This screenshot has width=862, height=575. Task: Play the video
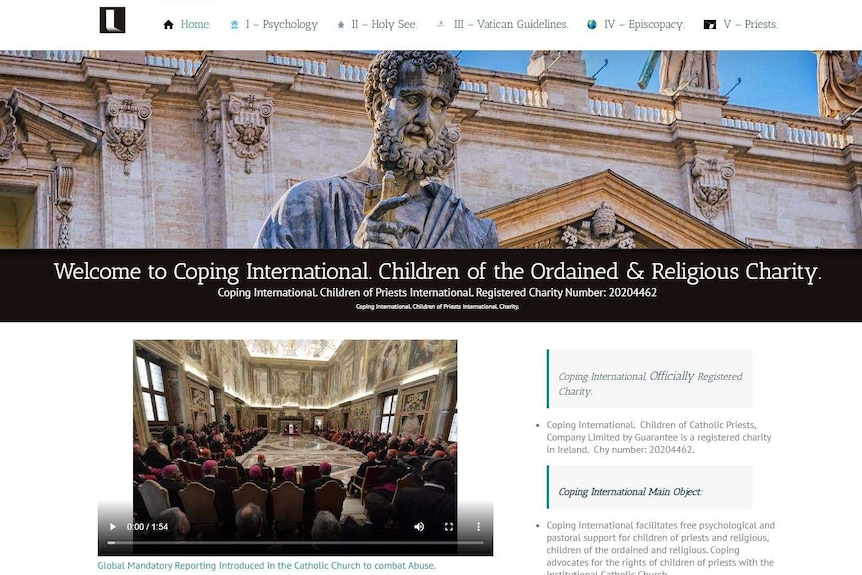click(x=113, y=527)
